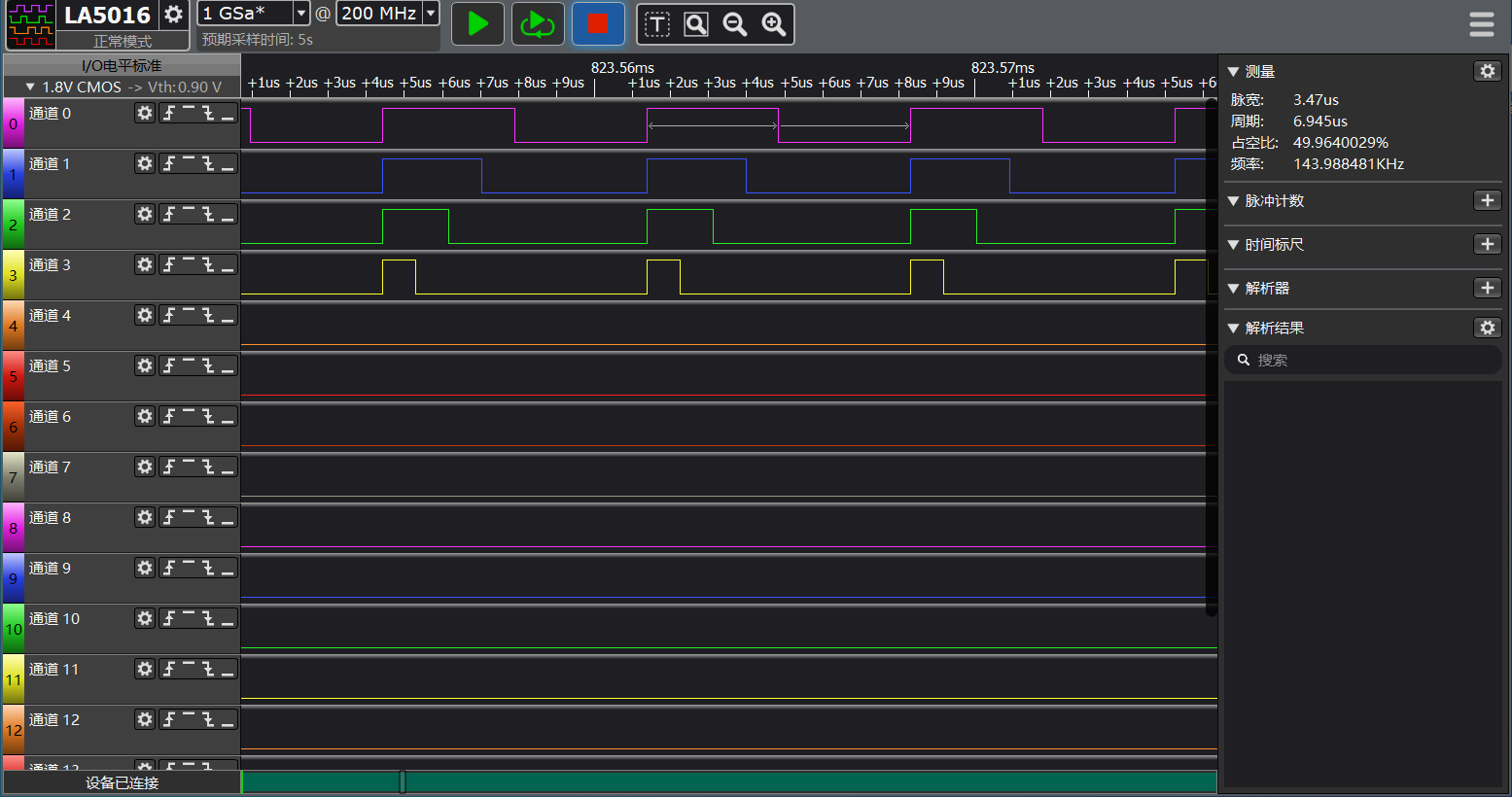Screen dimensions: 1512x797
Task: Toggle falling-edge trigger on 通道 5
Action: pyautogui.click(x=208, y=365)
